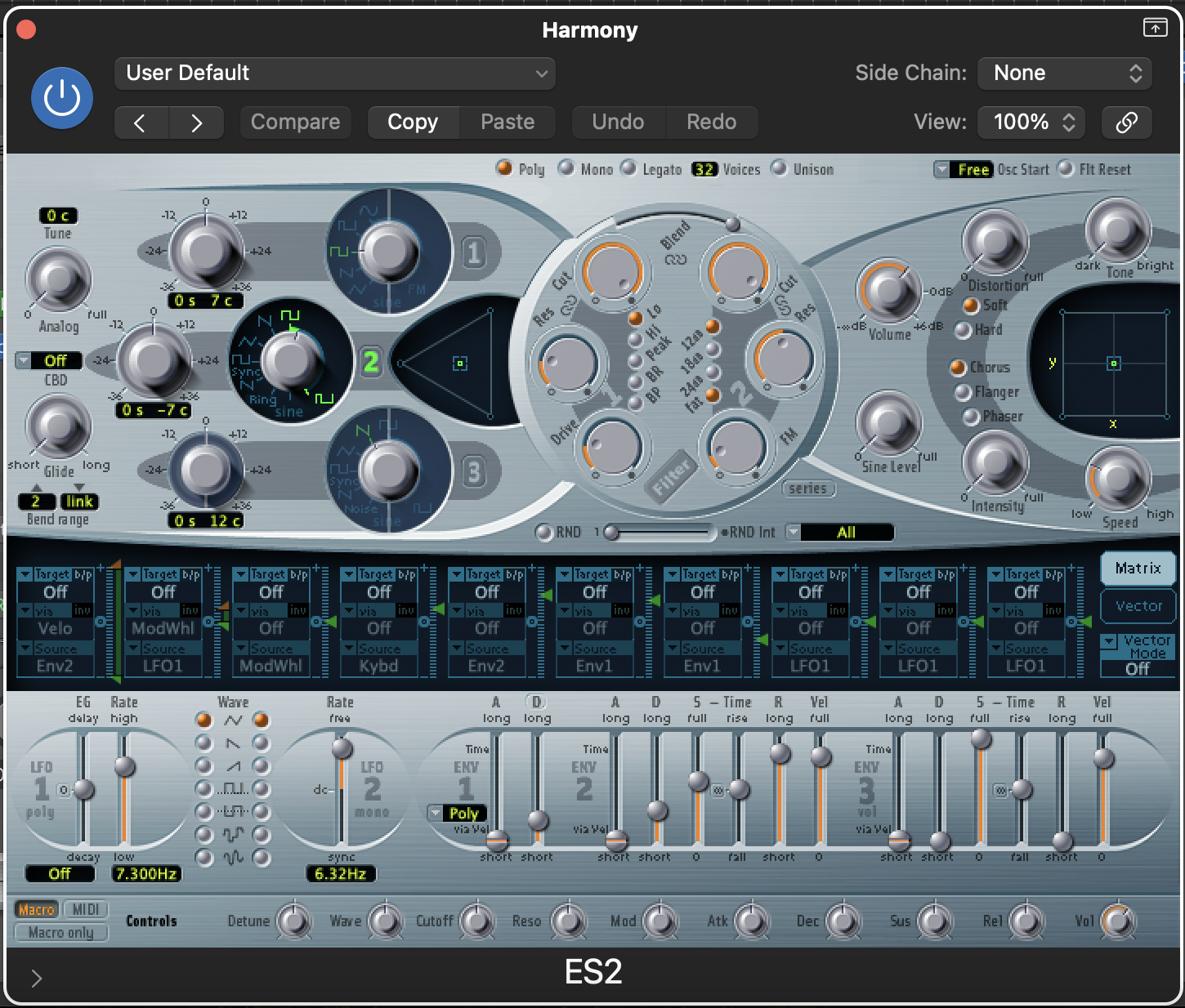The image size is (1185, 1008).
Task: Toggle the RND randomize button
Action: pyautogui.click(x=543, y=533)
